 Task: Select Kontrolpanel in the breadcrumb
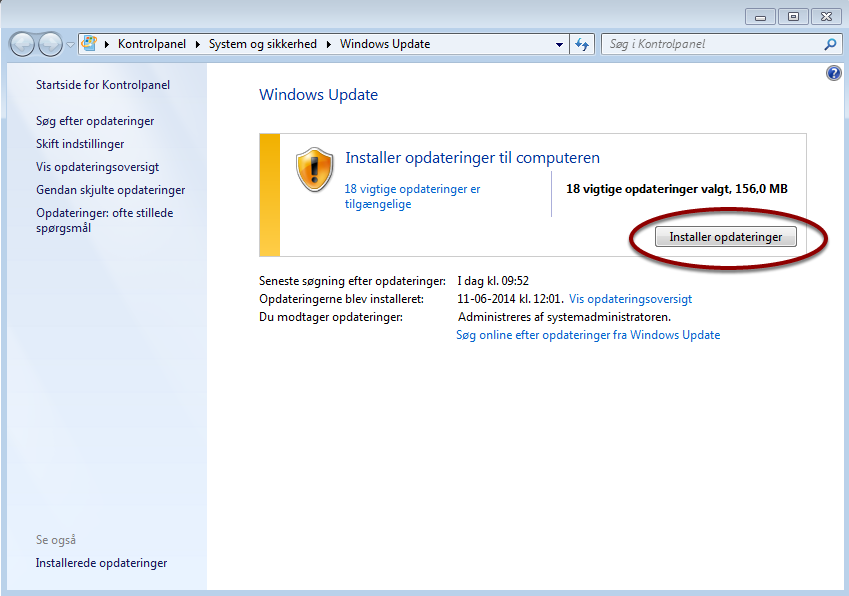(152, 44)
